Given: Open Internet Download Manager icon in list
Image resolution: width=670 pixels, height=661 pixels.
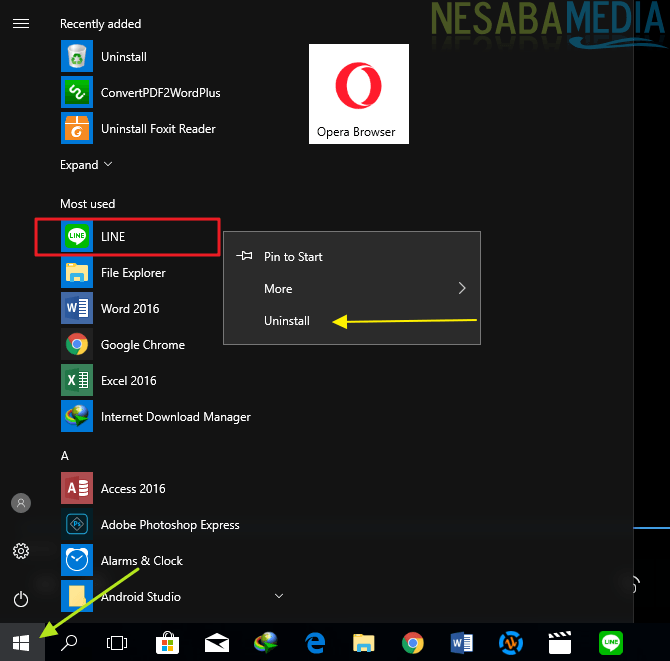Looking at the screenshot, I should tap(77, 416).
